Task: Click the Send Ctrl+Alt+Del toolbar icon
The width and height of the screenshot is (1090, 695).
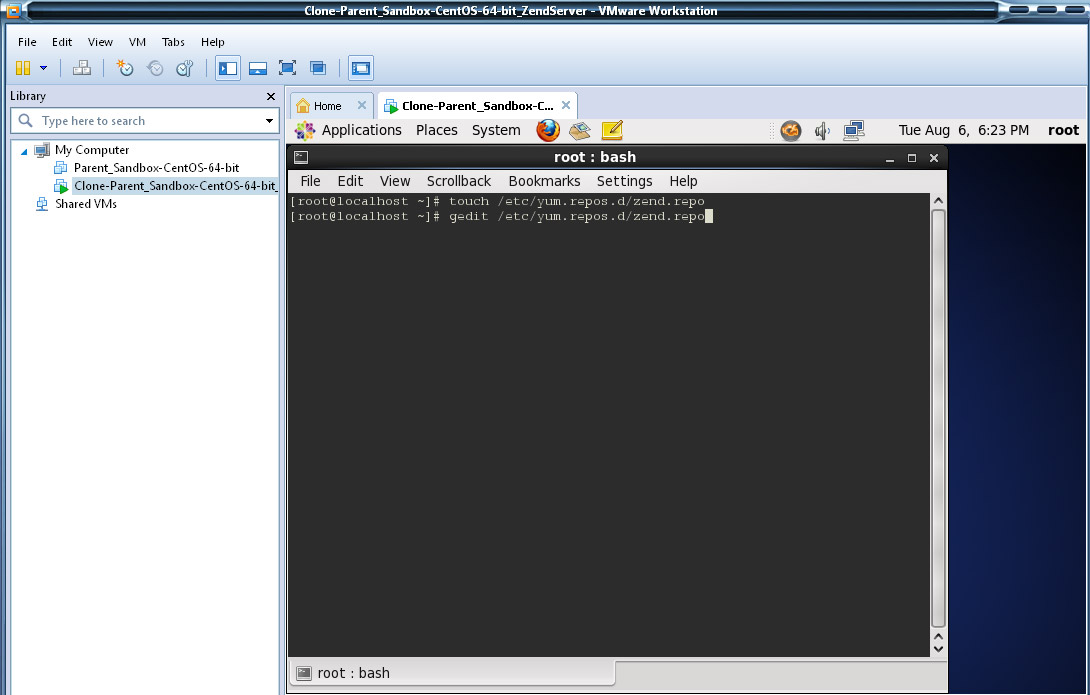Action: click(x=82, y=68)
